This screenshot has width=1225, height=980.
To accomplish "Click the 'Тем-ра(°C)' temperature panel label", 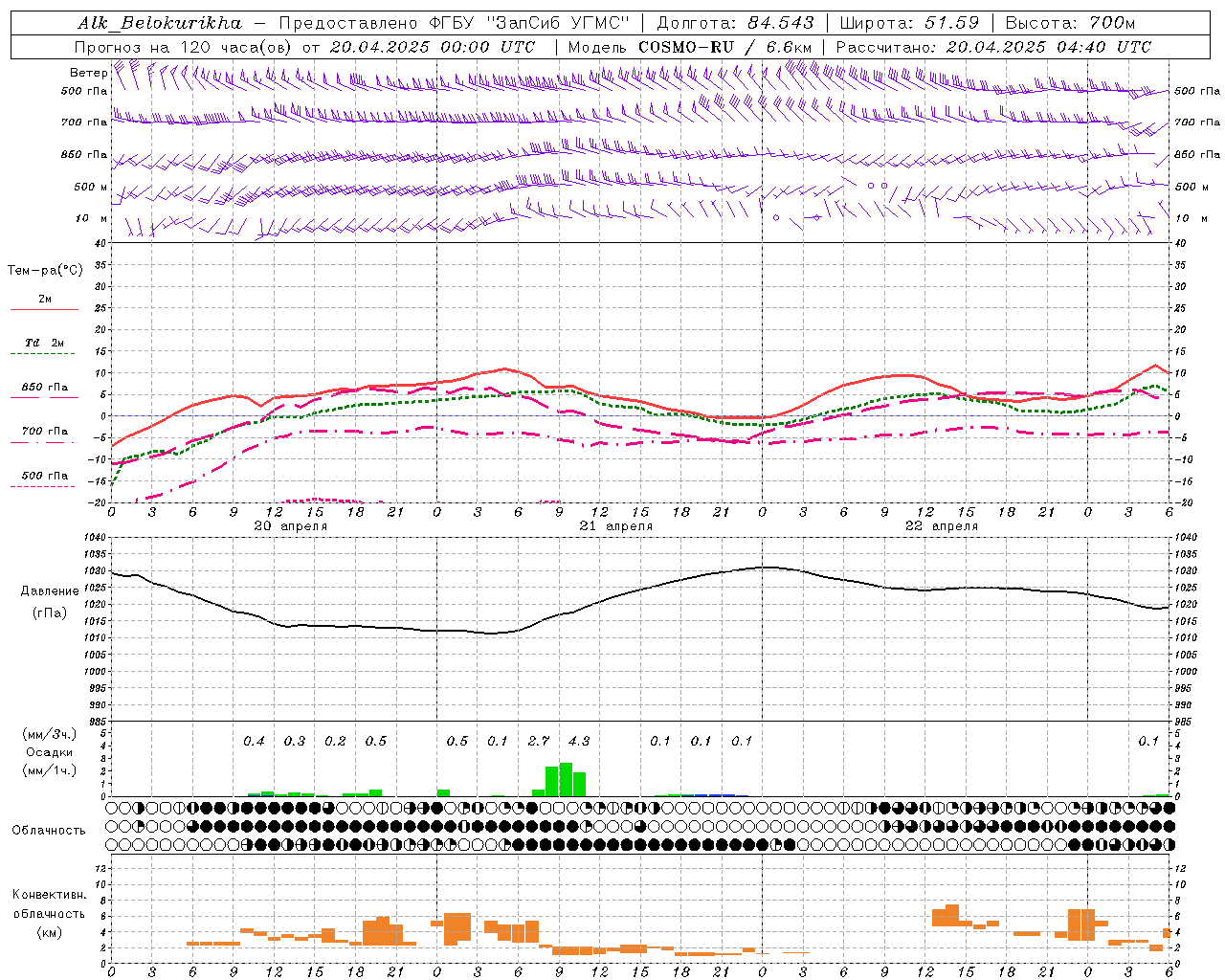I will pyautogui.click(x=46, y=270).
